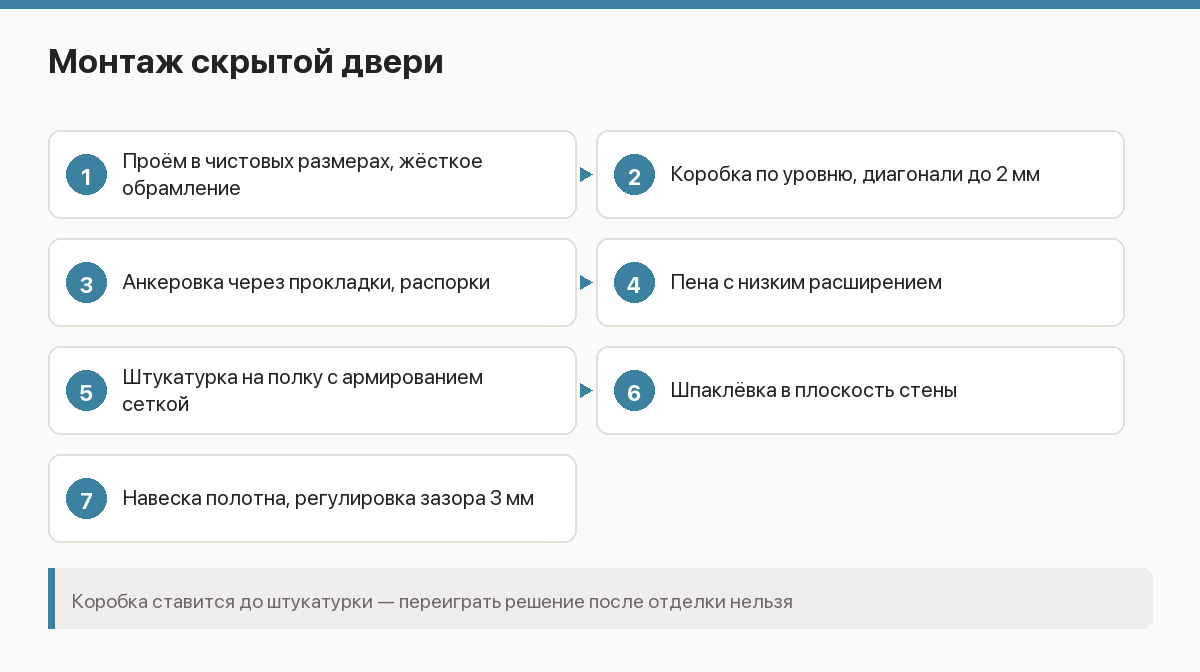Click text "Коробка по уровню, диагонали до 2 мм"
The image size is (1200, 672).
(855, 175)
